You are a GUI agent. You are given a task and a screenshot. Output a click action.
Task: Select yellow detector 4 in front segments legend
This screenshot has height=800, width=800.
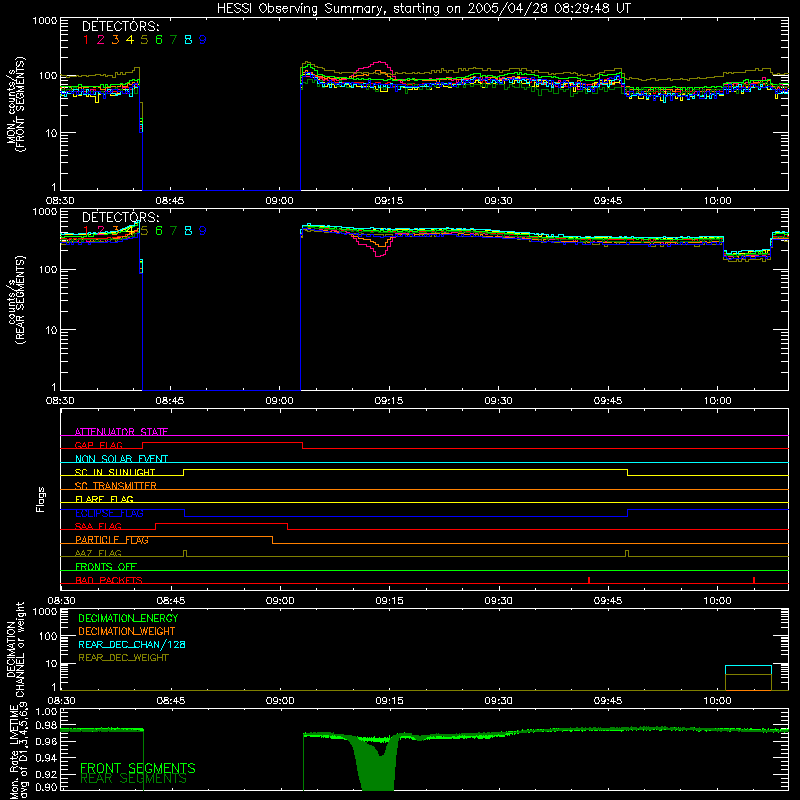pyautogui.click(x=130, y=40)
